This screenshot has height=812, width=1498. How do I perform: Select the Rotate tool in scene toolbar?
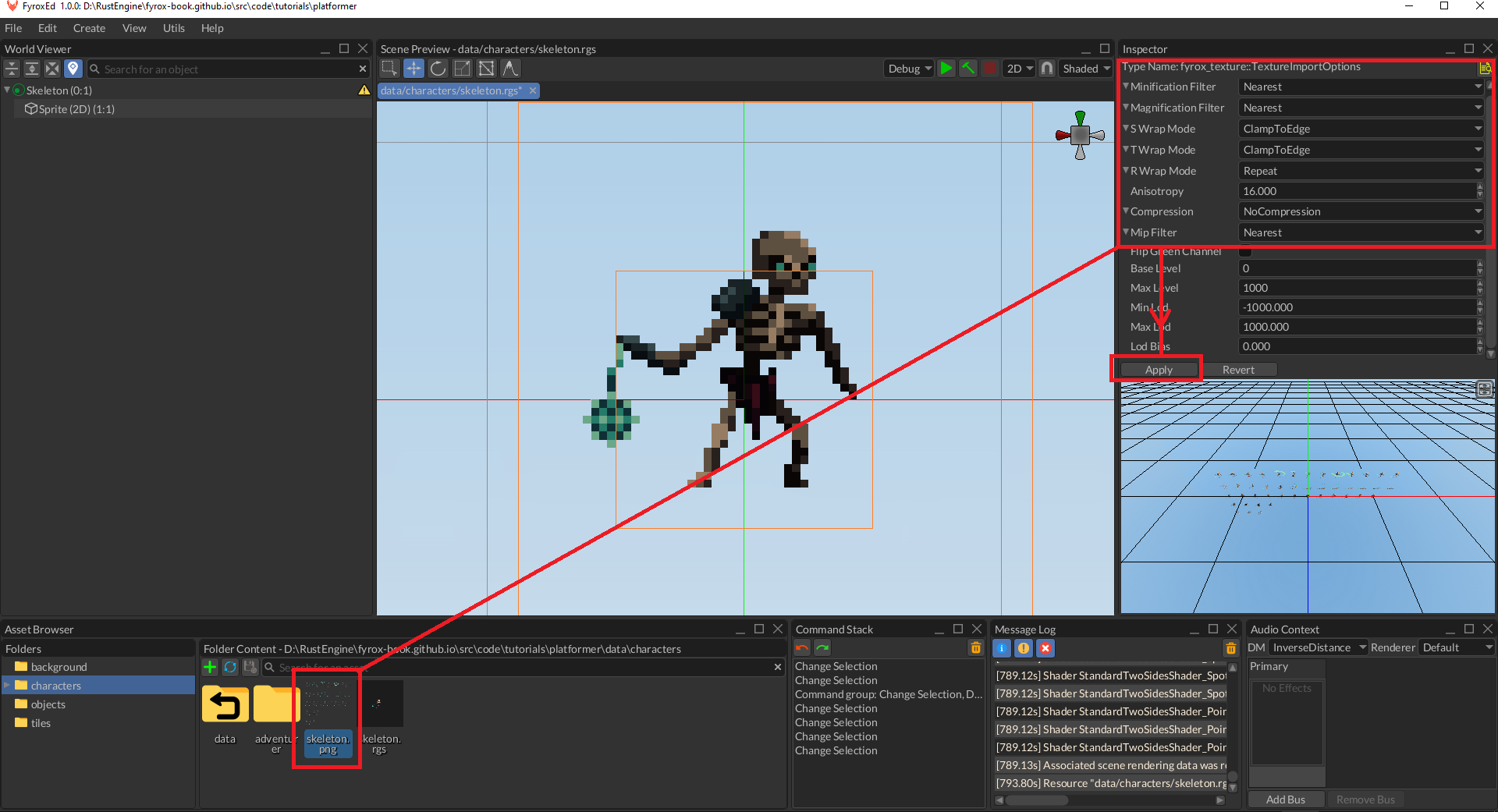point(438,69)
